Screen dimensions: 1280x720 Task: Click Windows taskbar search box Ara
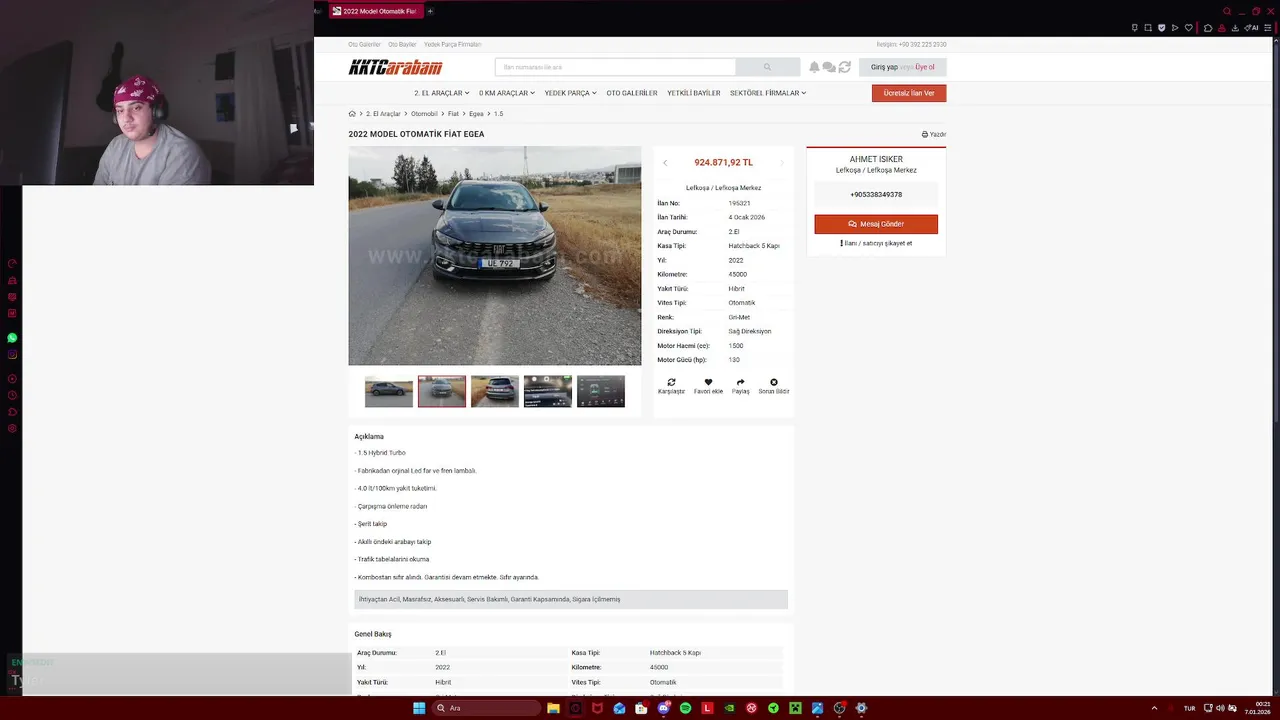pyautogui.click(x=487, y=708)
